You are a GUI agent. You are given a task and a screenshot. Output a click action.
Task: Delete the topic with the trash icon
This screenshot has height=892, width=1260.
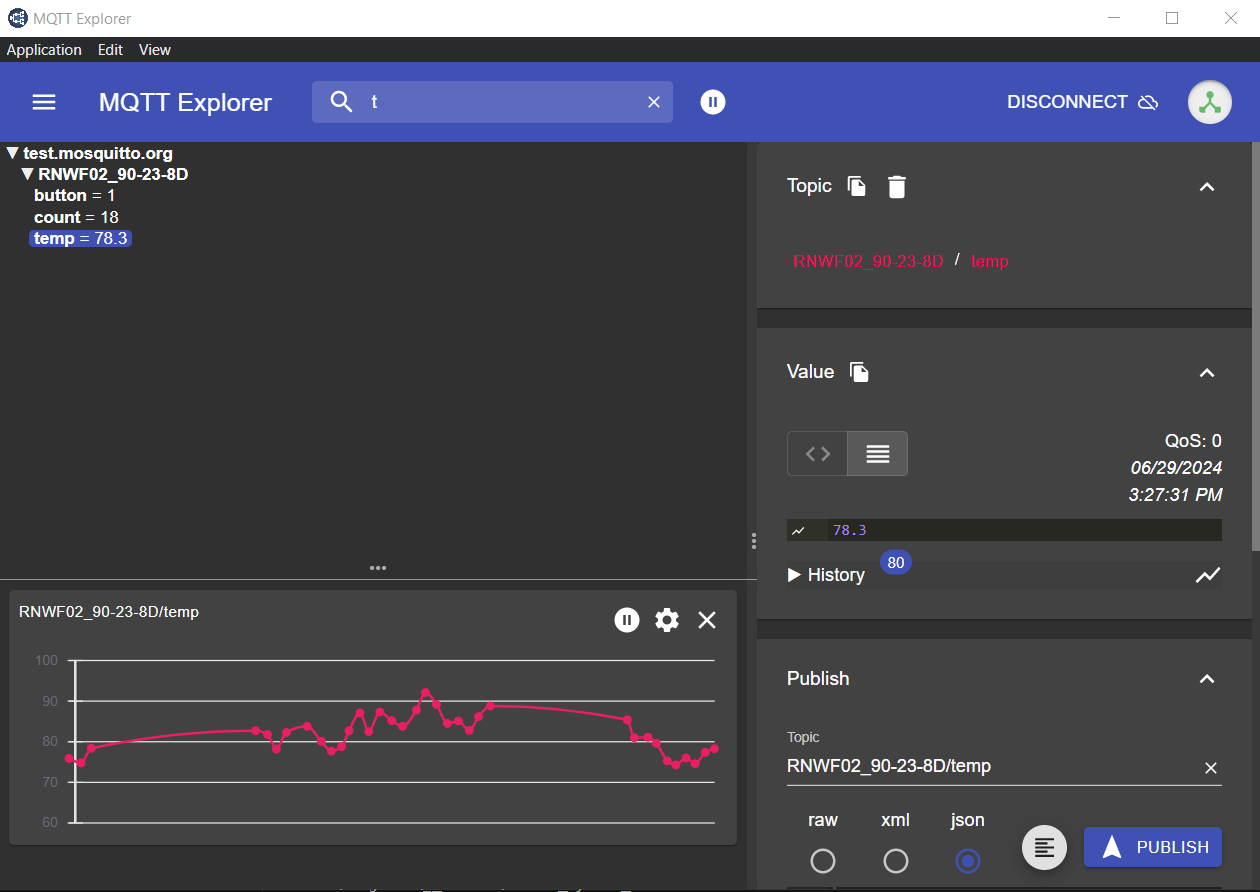[x=897, y=186]
